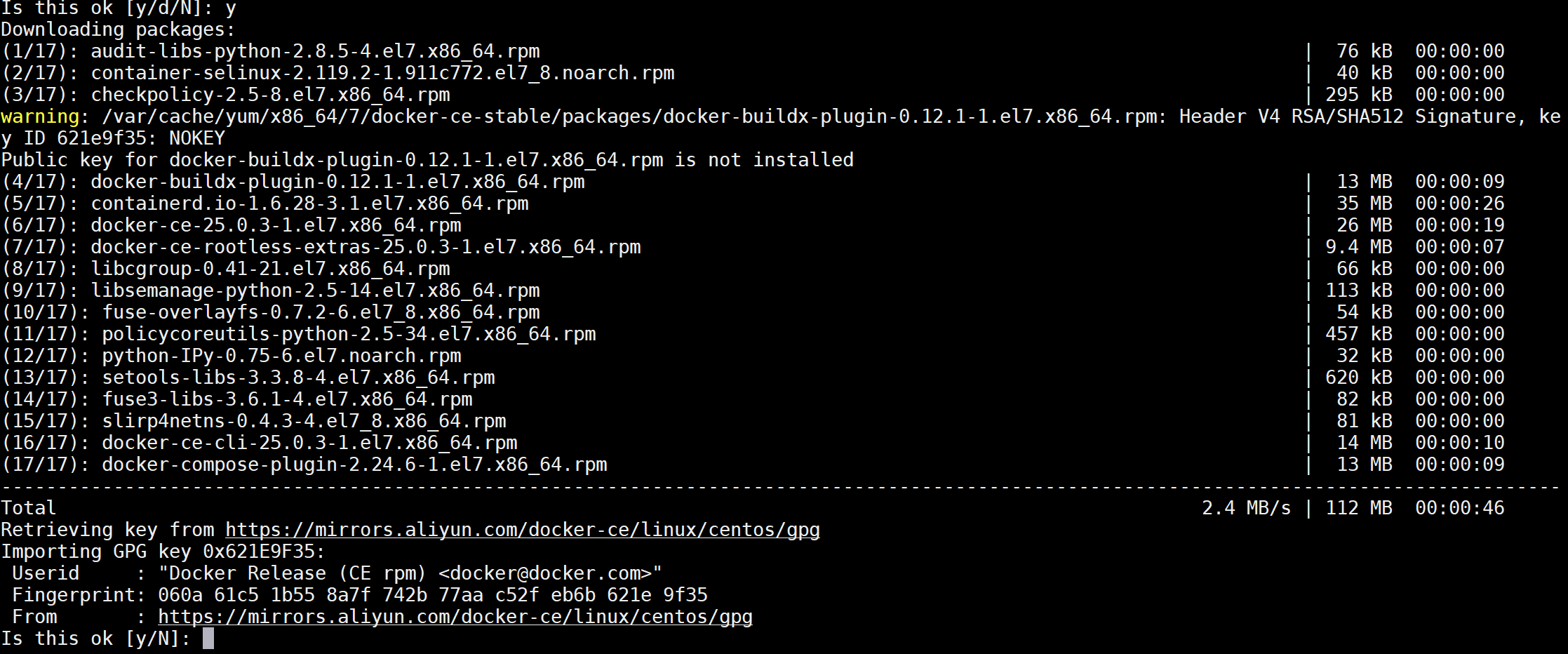The width and height of the screenshot is (1568, 654).
Task: Click the slirp4netns package filename
Action: click(x=304, y=421)
